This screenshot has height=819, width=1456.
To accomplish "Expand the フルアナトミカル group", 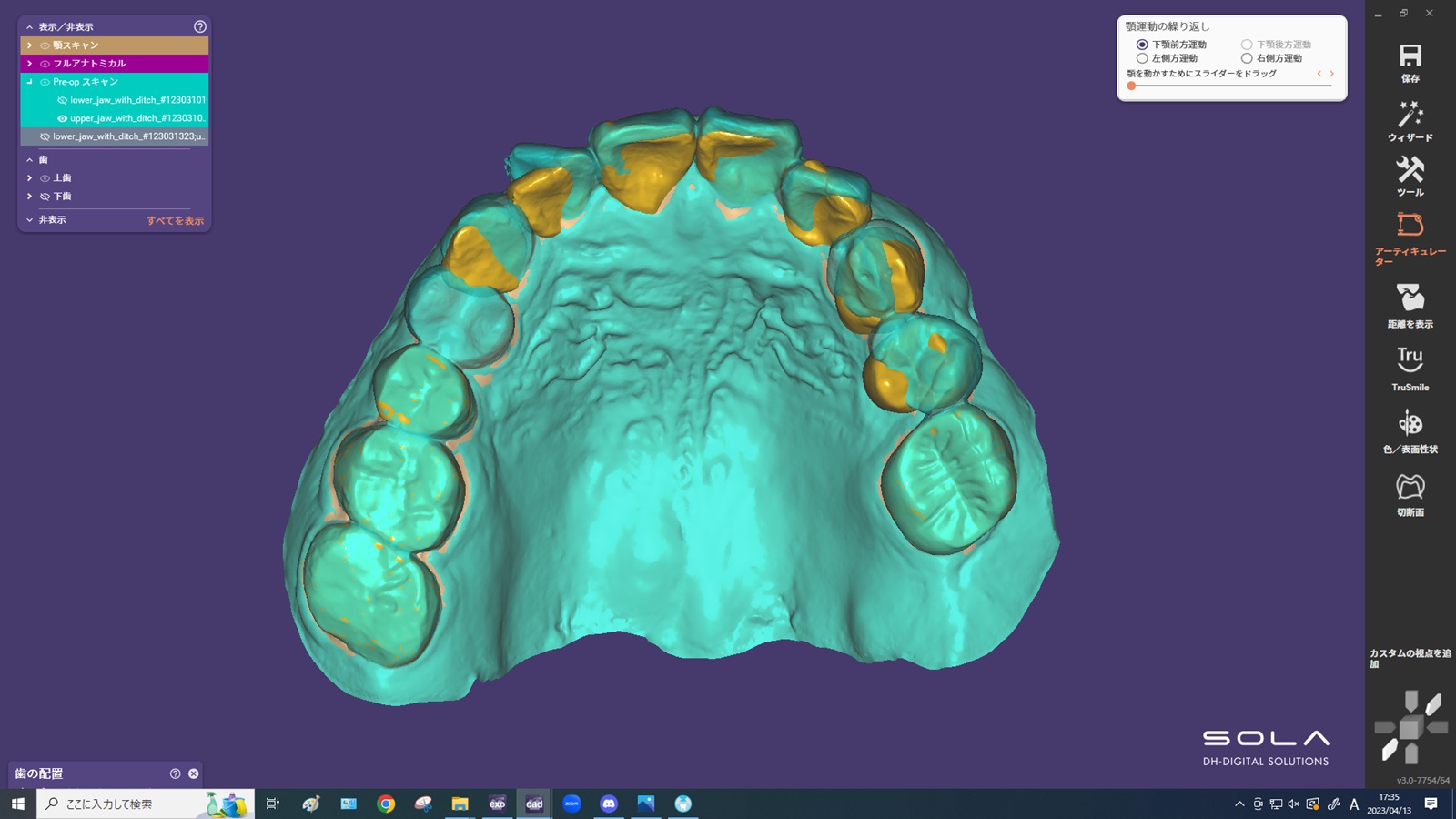I will click(x=29, y=64).
